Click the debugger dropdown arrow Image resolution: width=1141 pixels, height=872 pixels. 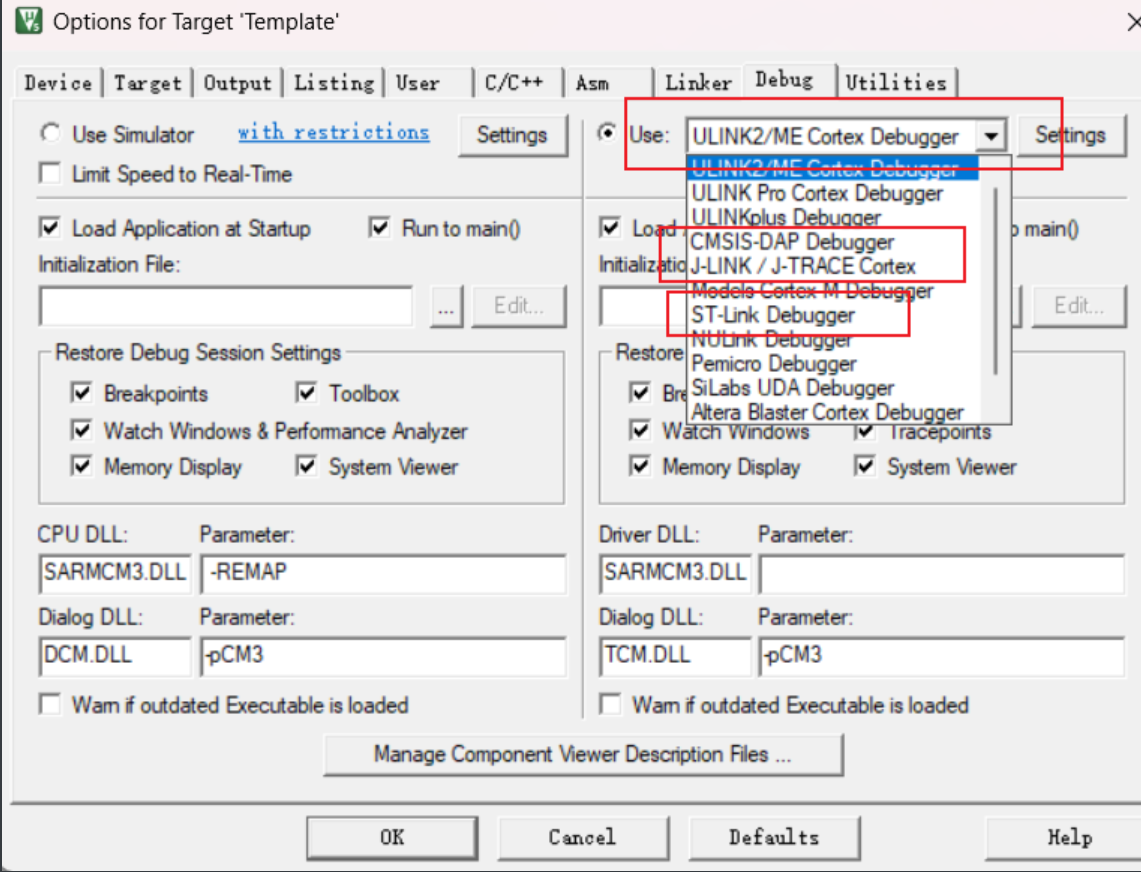[x=991, y=136]
